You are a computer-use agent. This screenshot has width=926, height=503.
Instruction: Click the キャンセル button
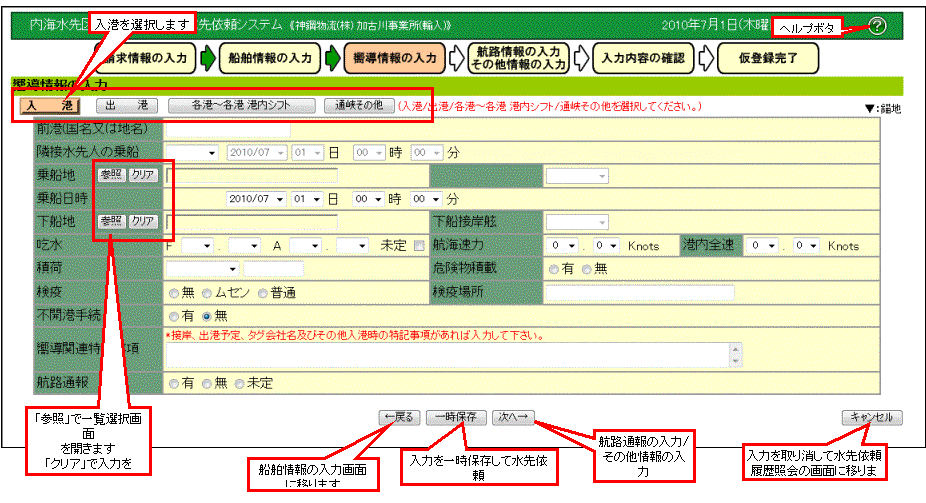pos(872,417)
